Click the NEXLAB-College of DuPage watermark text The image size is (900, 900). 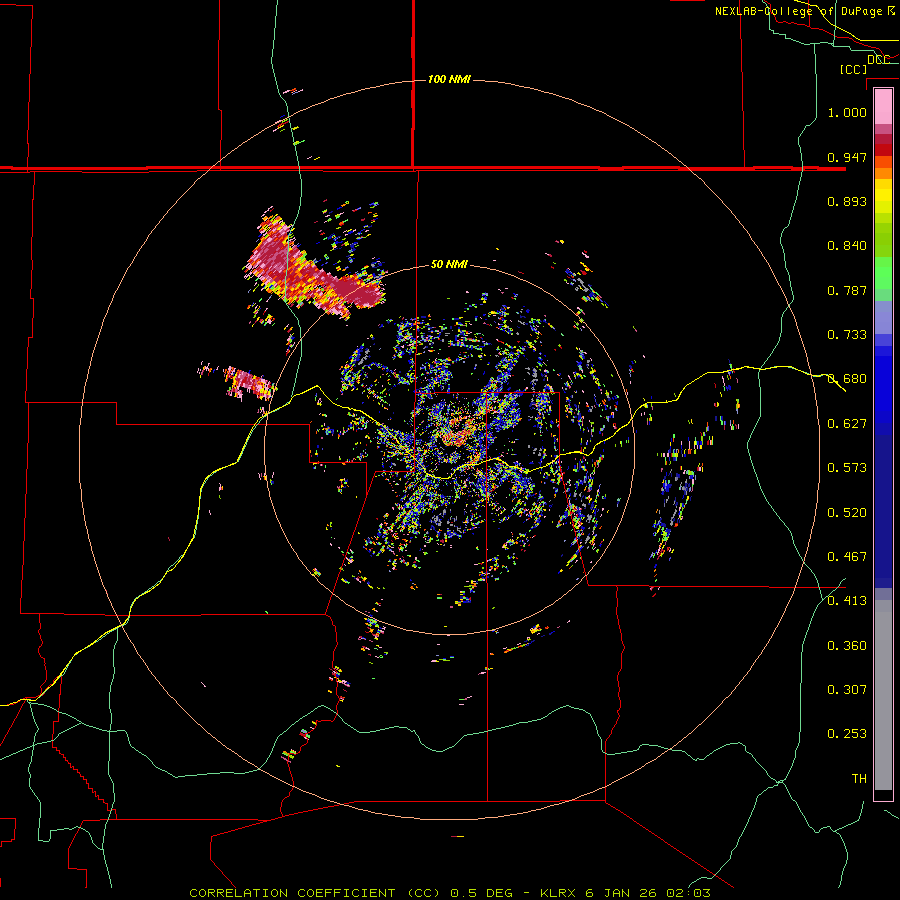(x=805, y=11)
